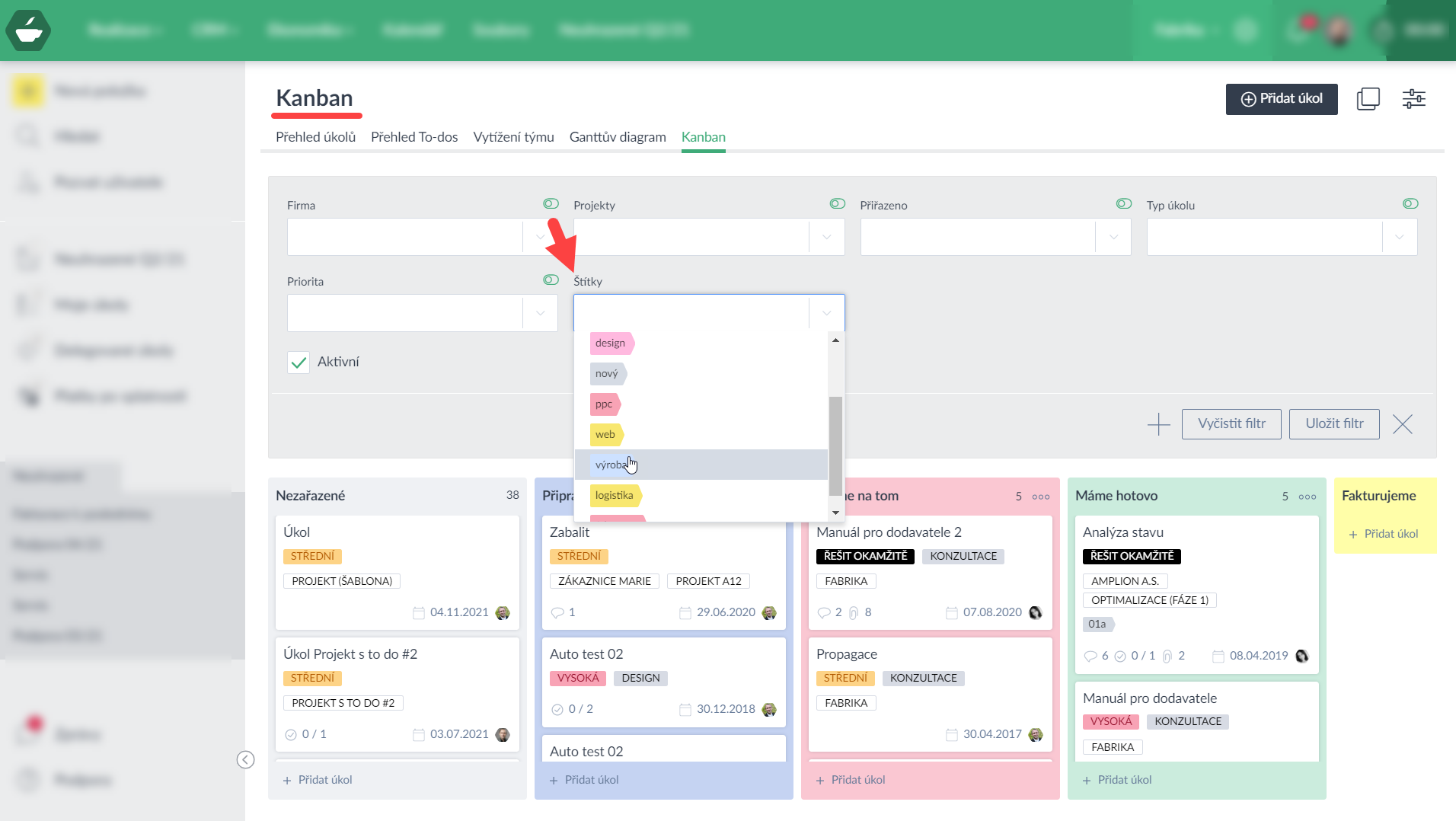Select the yellow web tag option
Screen dimensions: 1456x821
click(606, 435)
